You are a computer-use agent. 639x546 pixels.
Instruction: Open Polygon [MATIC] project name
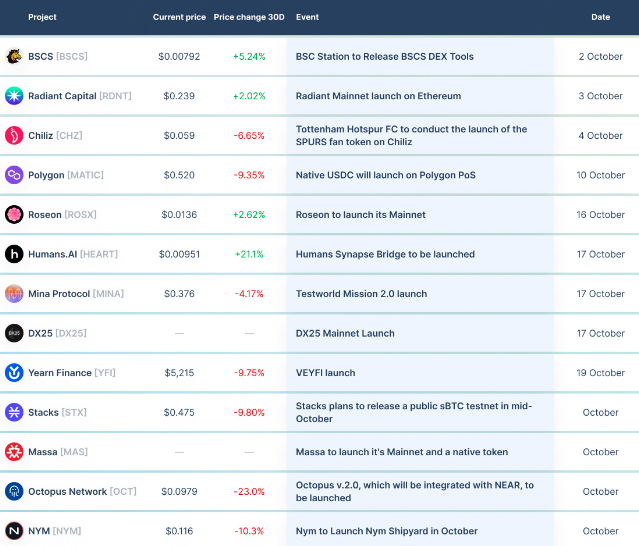tap(66, 175)
